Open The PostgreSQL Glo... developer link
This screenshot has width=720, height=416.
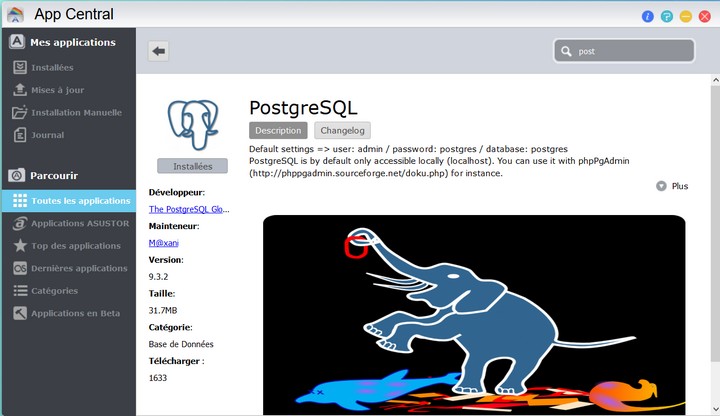coord(189,209)
